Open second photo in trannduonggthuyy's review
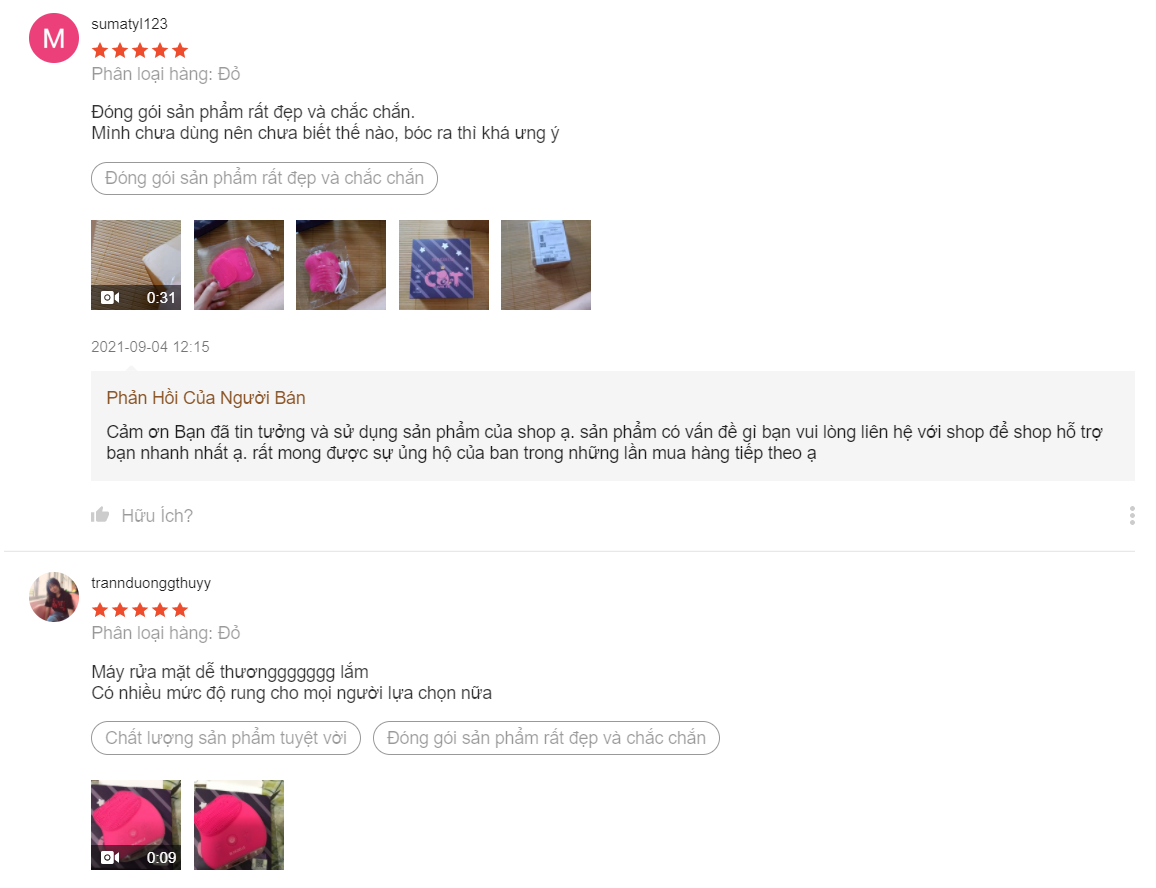The width and height of the screenshot is (1156, 888). [x=239, y=825]
